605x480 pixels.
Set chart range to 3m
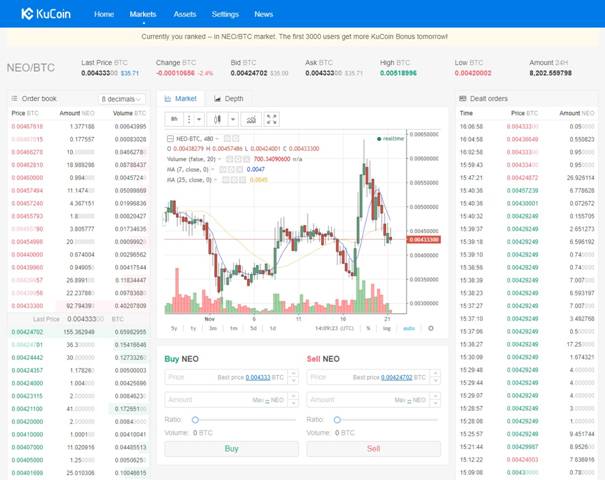coord(213,328)
